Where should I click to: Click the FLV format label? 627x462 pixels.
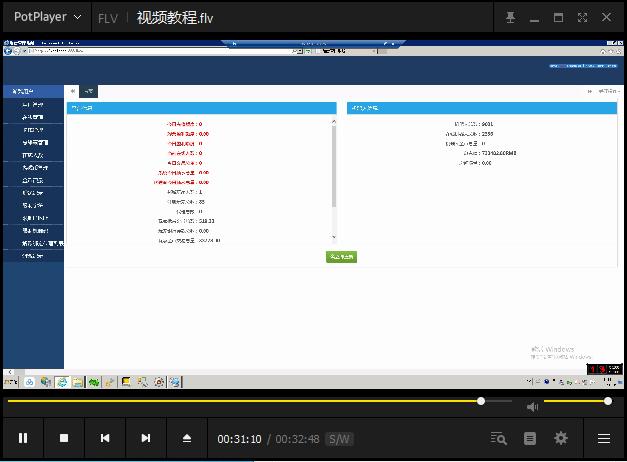(108, 18)
